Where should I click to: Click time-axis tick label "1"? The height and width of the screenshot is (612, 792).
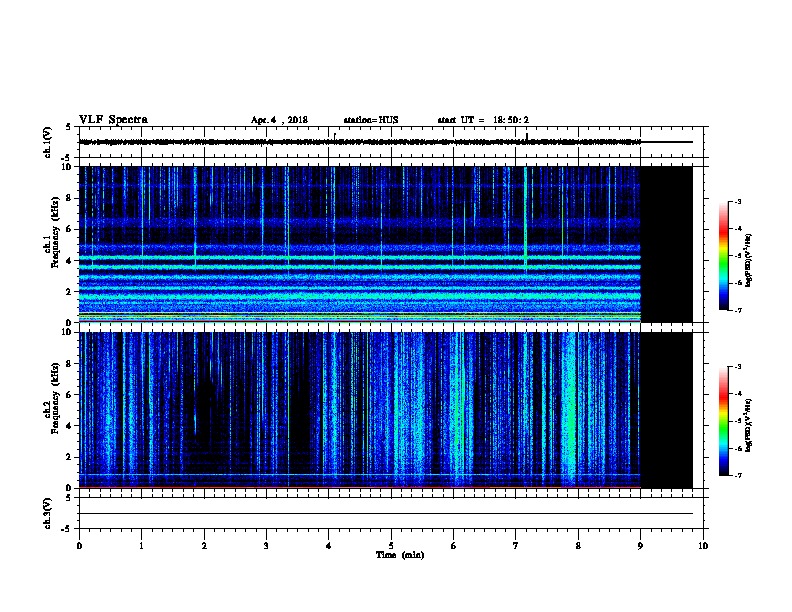click(141, 546)
